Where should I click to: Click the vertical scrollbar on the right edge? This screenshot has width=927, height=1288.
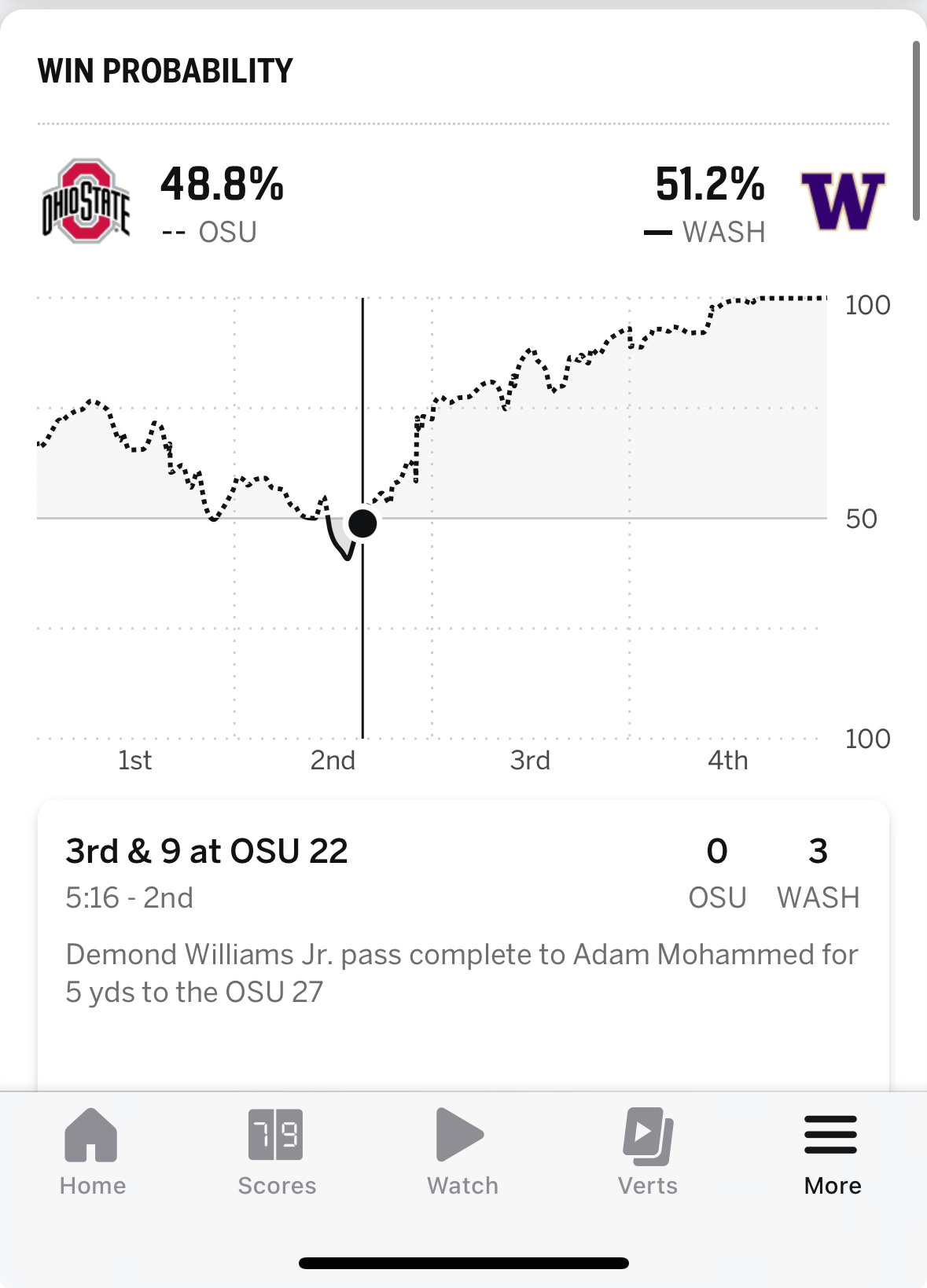pos(916,131)
